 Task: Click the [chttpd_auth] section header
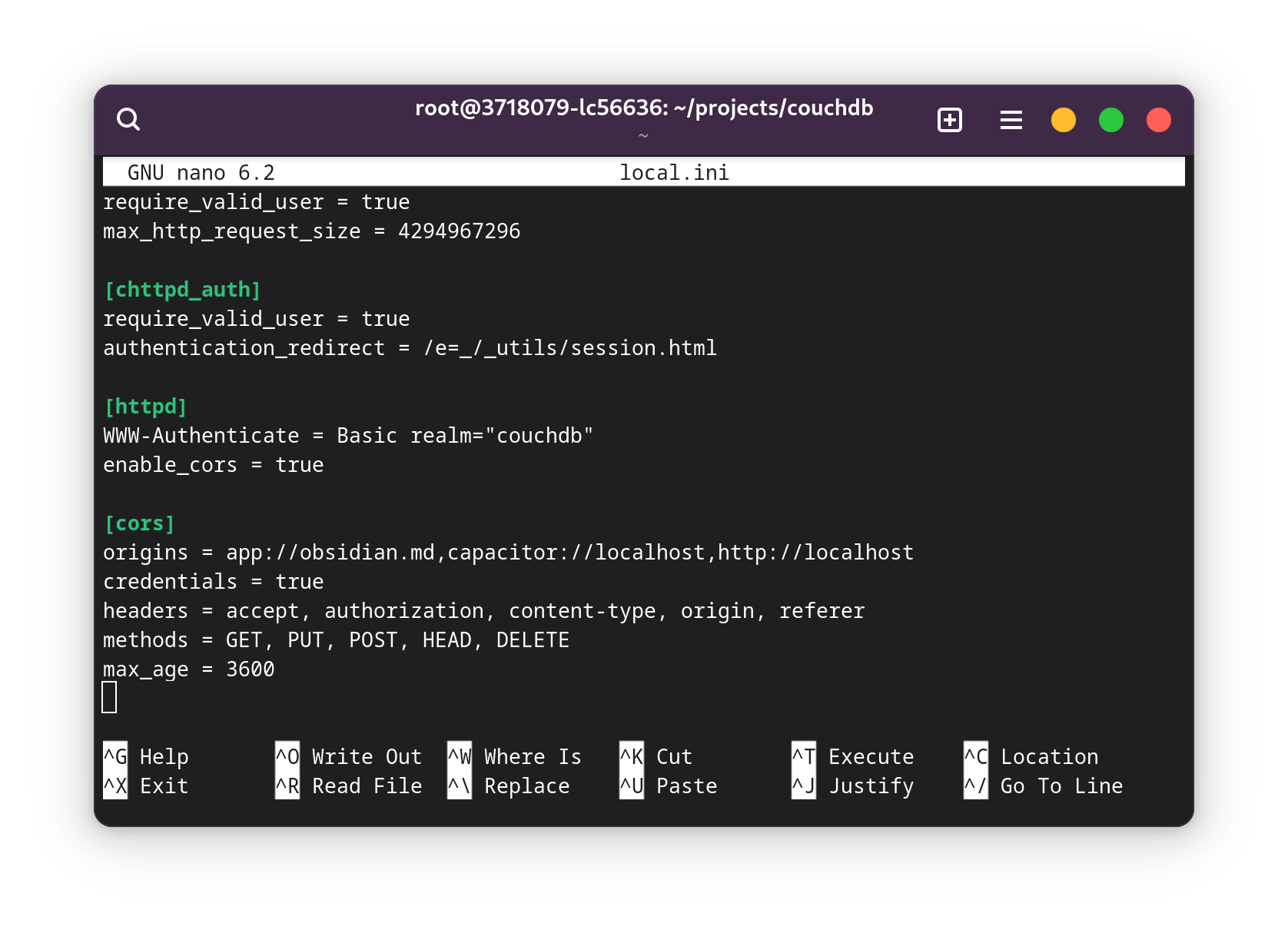(183, 290)
